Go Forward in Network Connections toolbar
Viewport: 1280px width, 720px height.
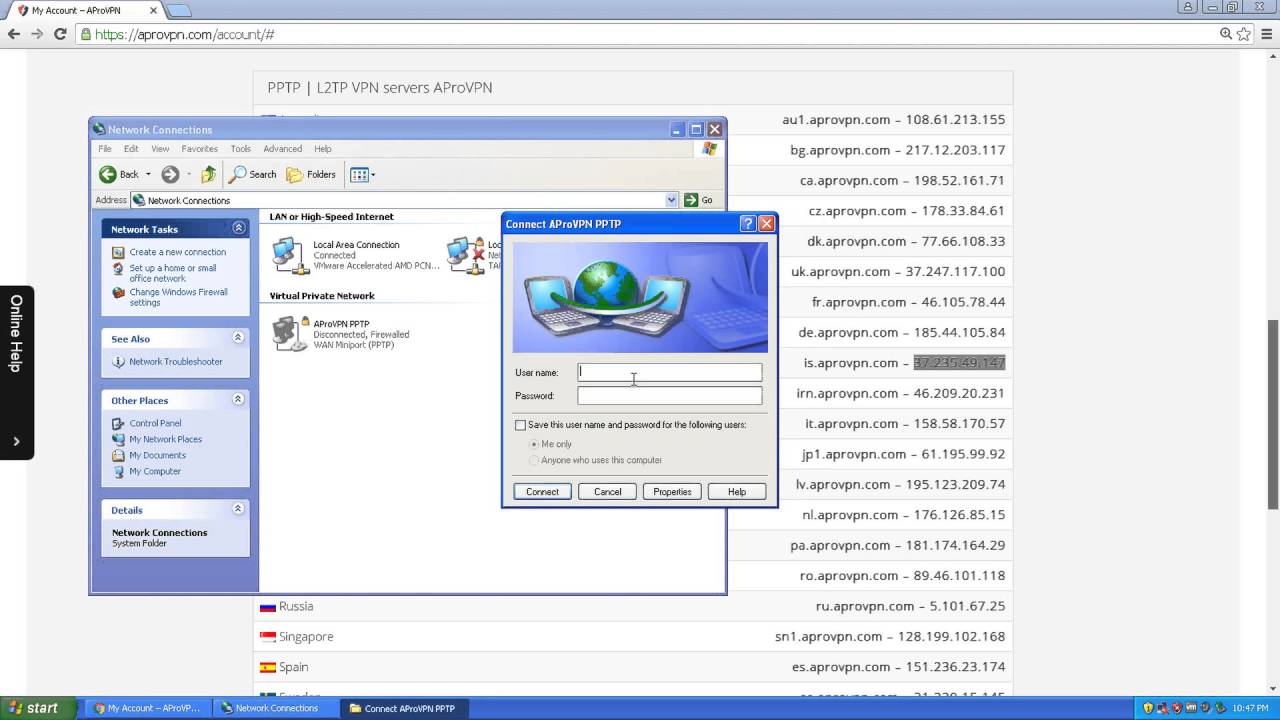pyautogui.click(x=170, y=174)
